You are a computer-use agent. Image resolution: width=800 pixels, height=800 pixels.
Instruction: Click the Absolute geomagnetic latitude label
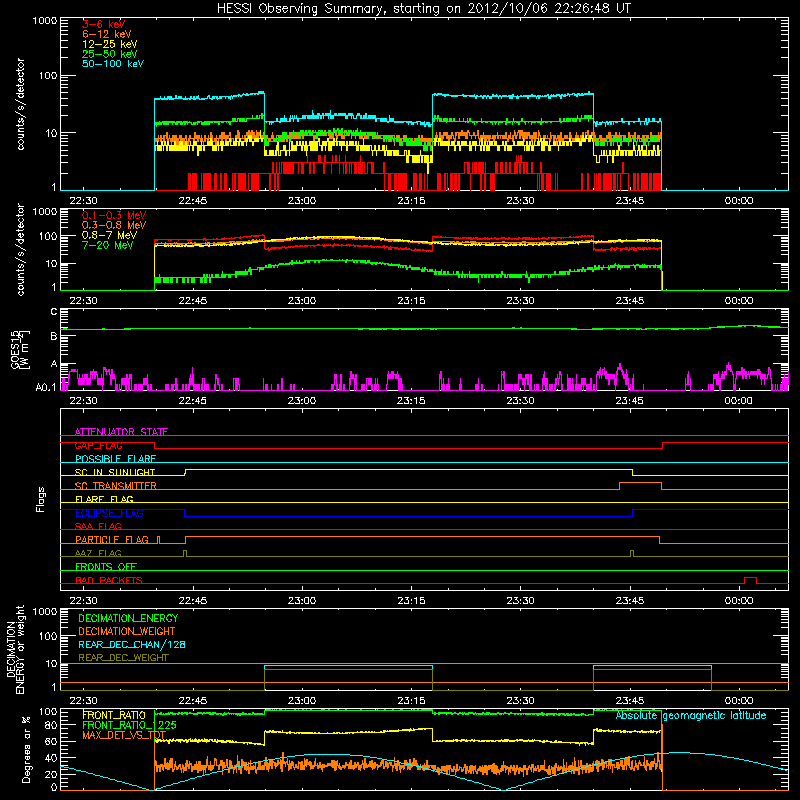(691, 715)
